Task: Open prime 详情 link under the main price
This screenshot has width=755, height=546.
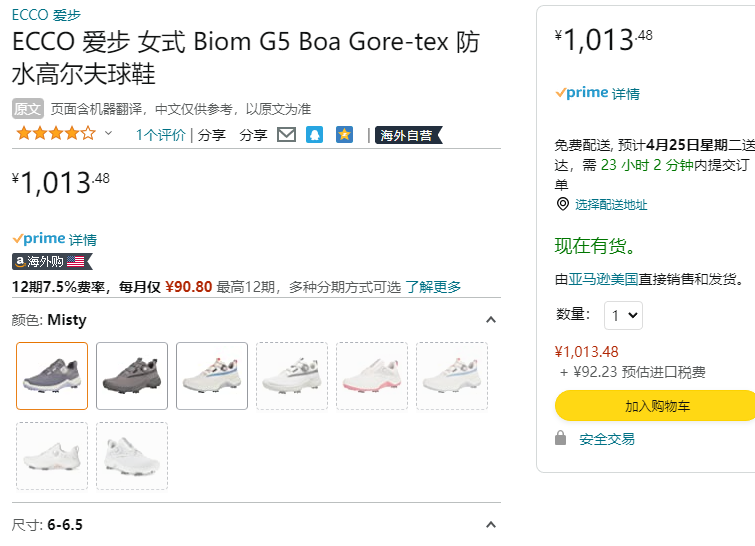Action: coord(83,239)
